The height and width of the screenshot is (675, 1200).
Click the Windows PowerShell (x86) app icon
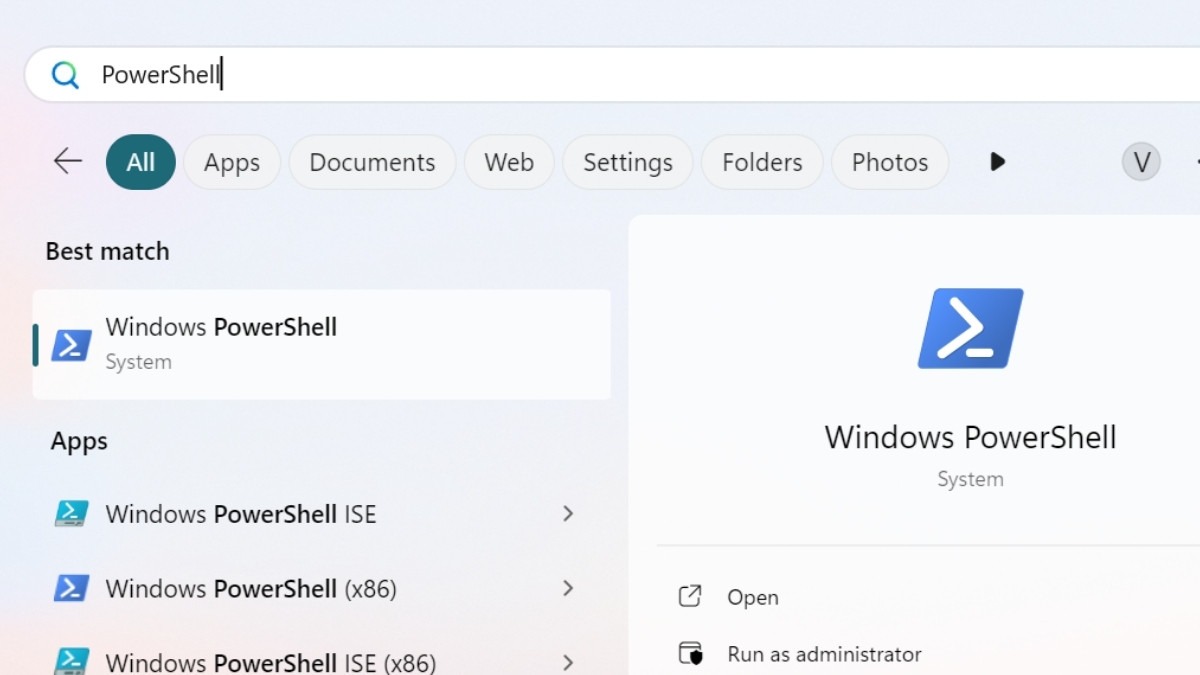[x=71, y=588]
